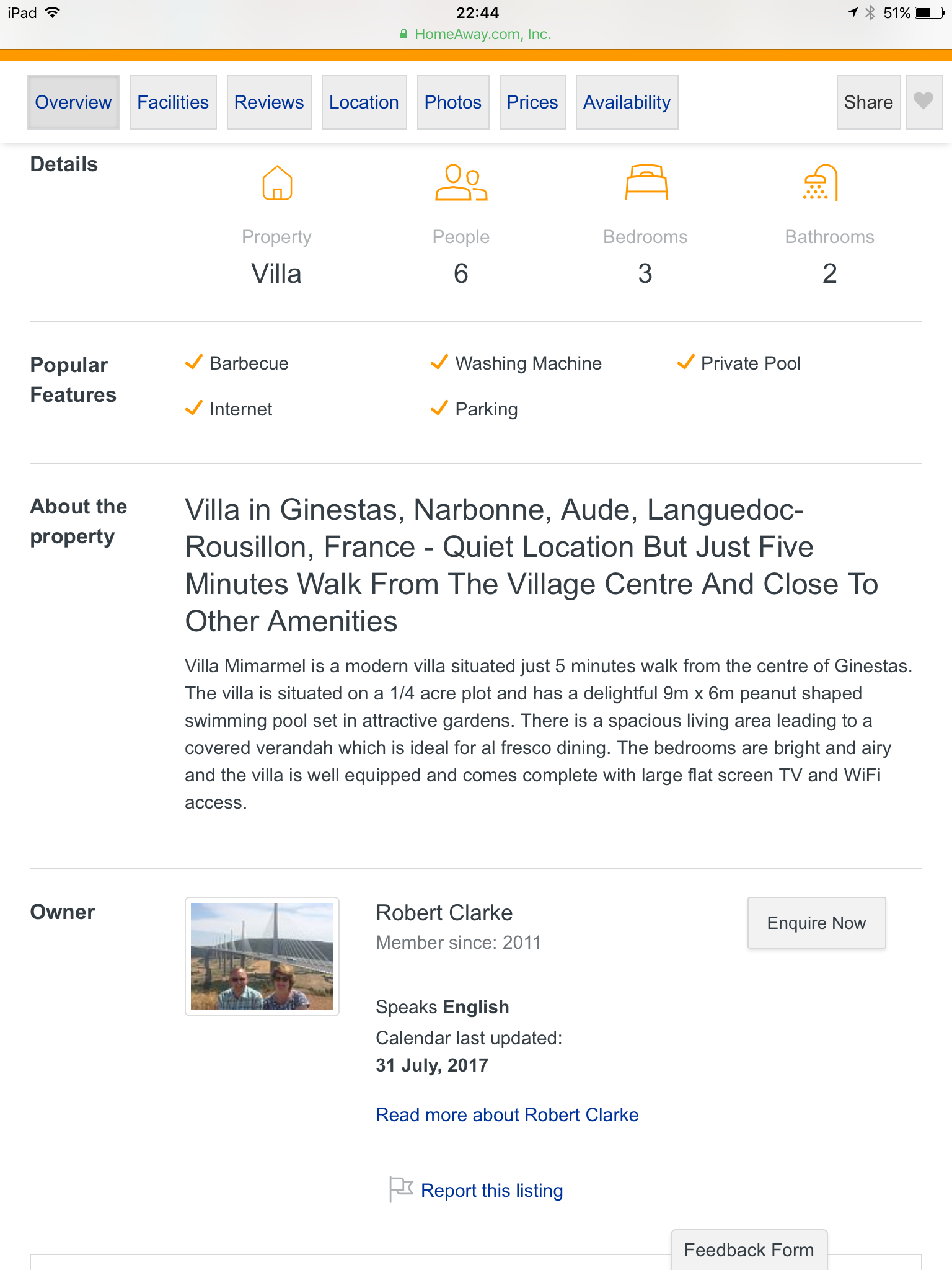Click the Barbecue feature checkmark
The image size is (952, 1270).
click(x=194, y=362)
